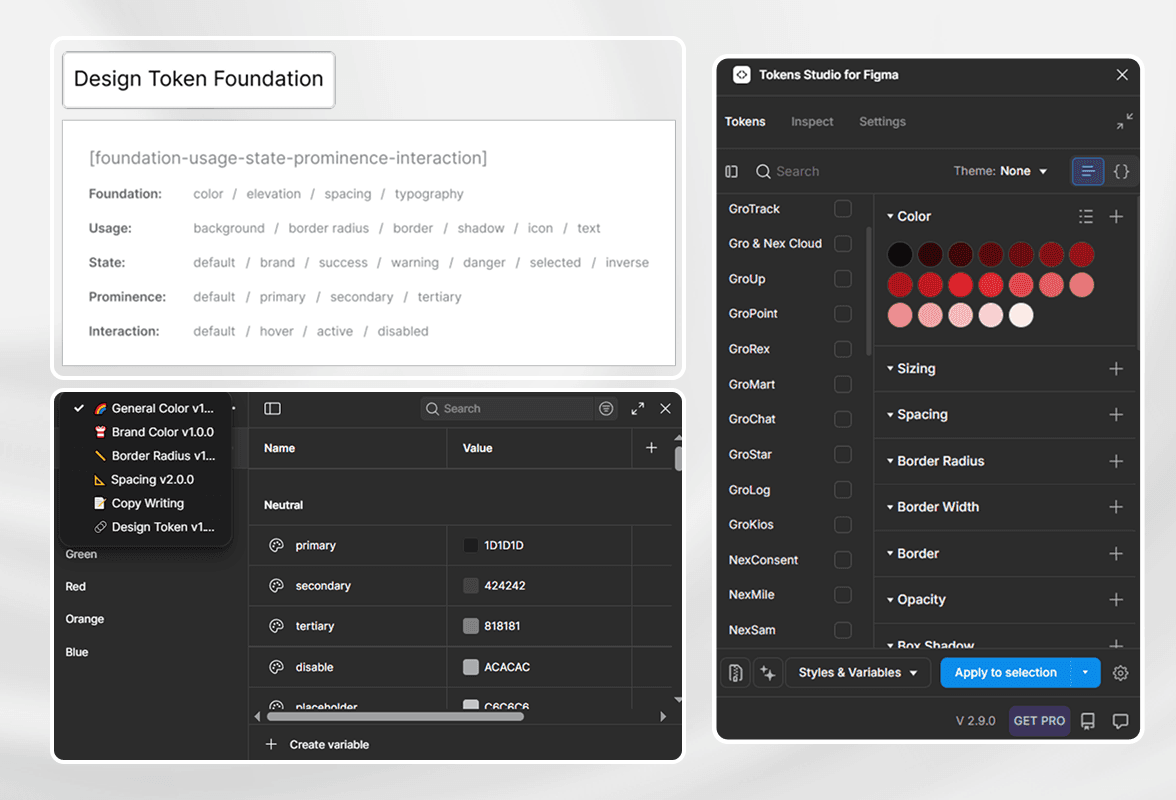Click the color icon of disable variable
Image resolution: width=1176 pixels, height=800 pixels.
click(x=276, y=667)
